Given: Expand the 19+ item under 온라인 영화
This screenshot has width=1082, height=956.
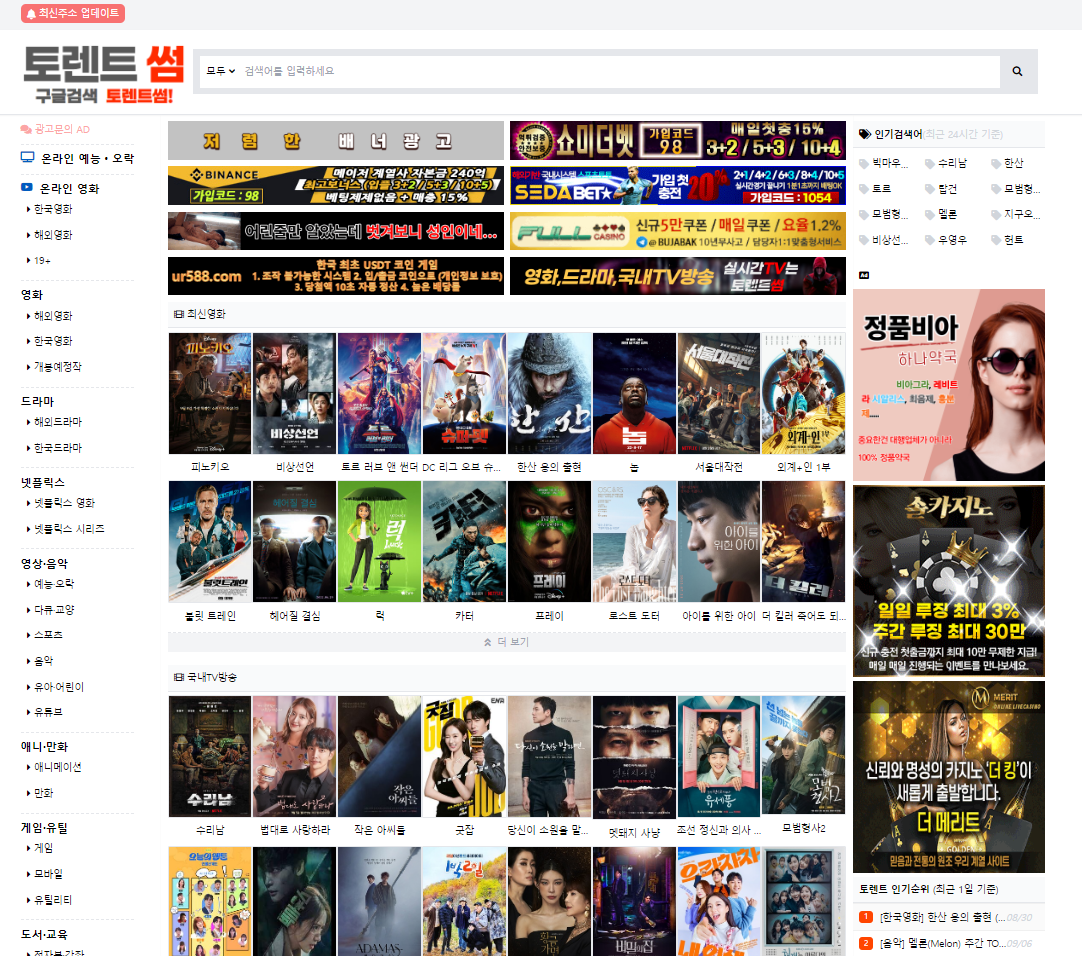Looking at the screenshot, I should [x=40, y=261].
